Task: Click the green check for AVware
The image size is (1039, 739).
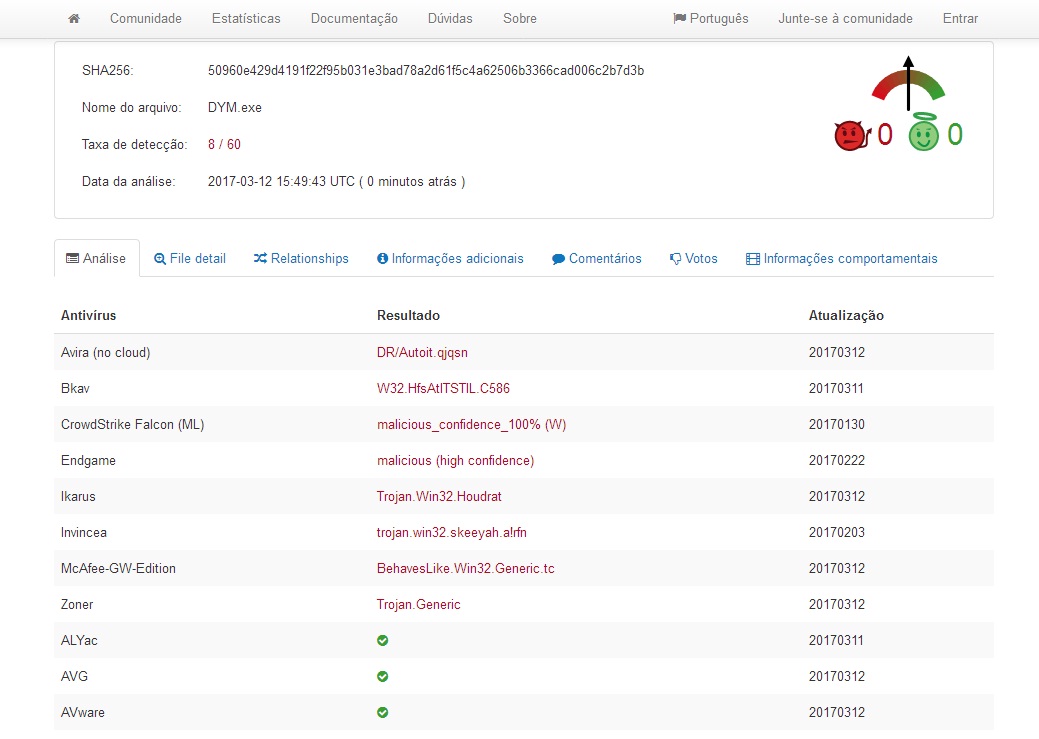Action: pyautogui.click(x=382, y=712)
